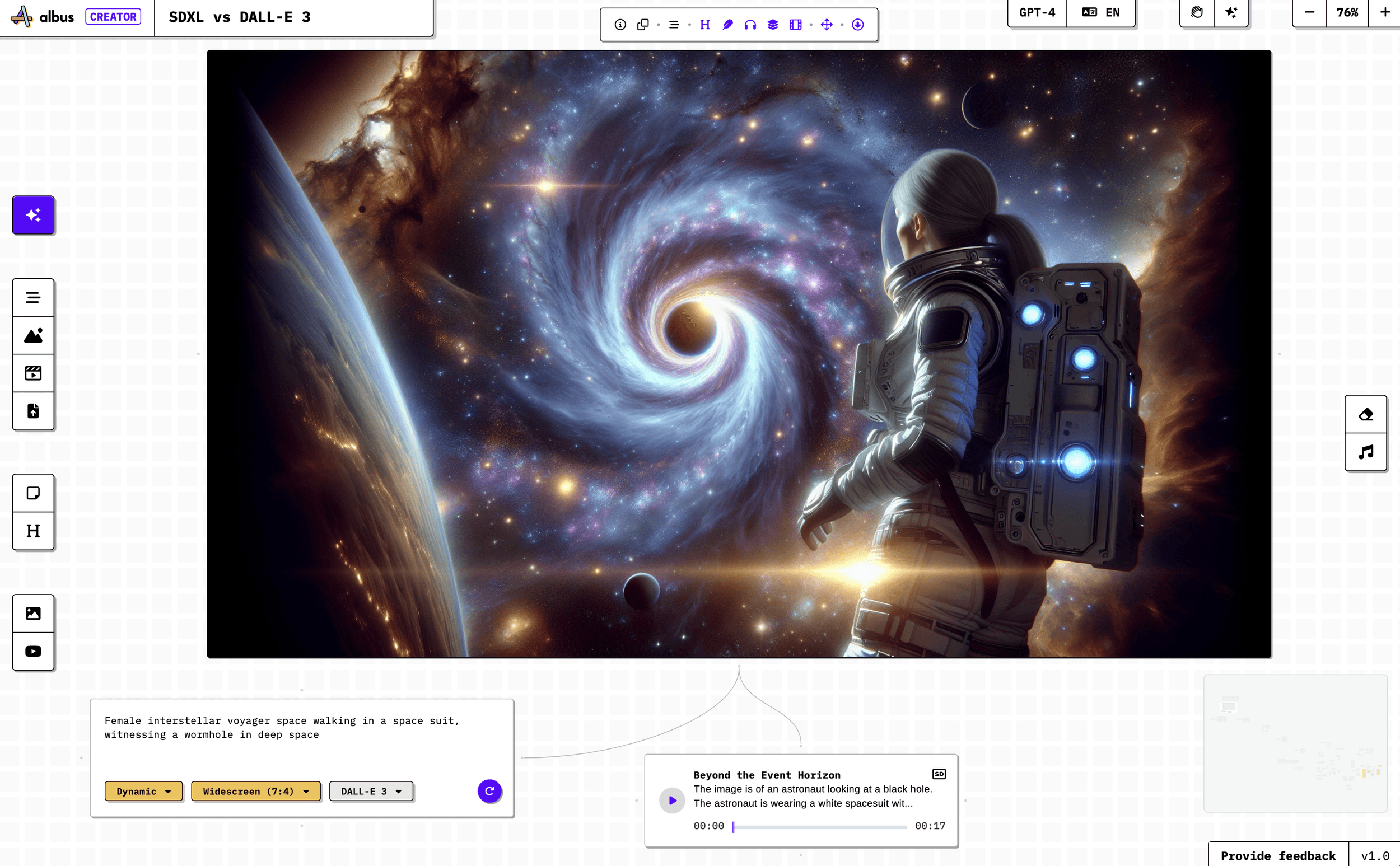This screenshot has width=1400, height=866.
Task: Click the Provide feedback button
Action: point(1278,855)
